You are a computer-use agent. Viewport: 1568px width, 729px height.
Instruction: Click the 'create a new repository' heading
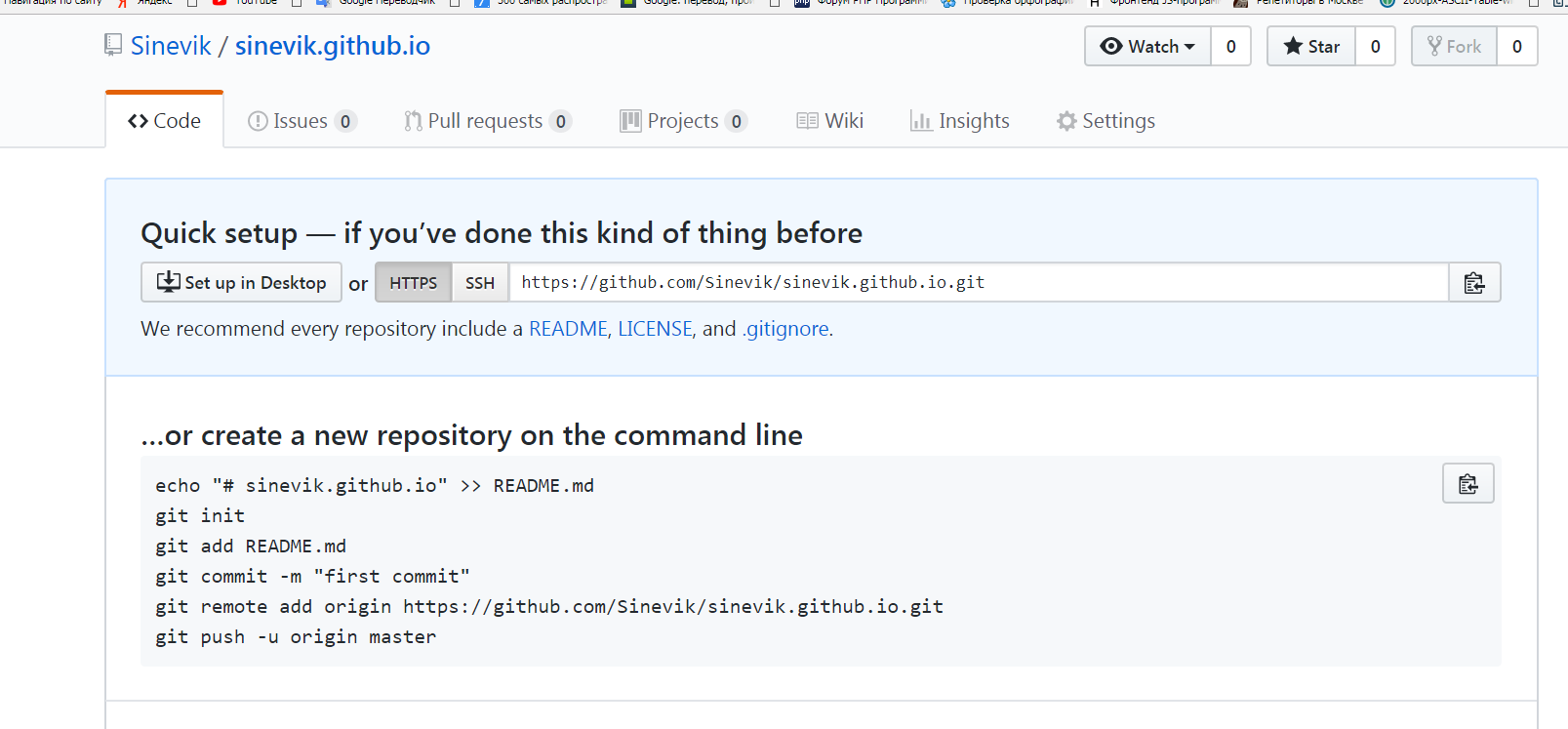pyautogui.click(x=472, y=435)
